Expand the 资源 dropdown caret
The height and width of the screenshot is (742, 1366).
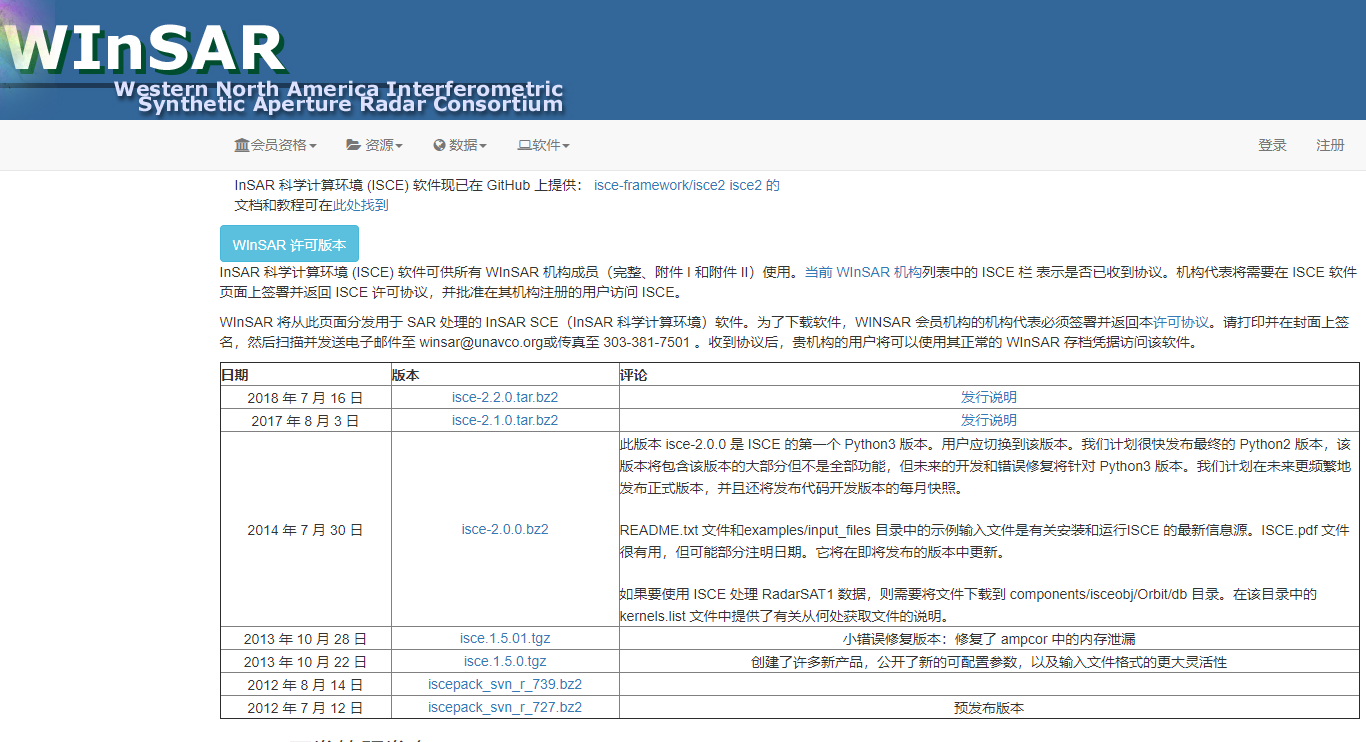coord(399,146)
